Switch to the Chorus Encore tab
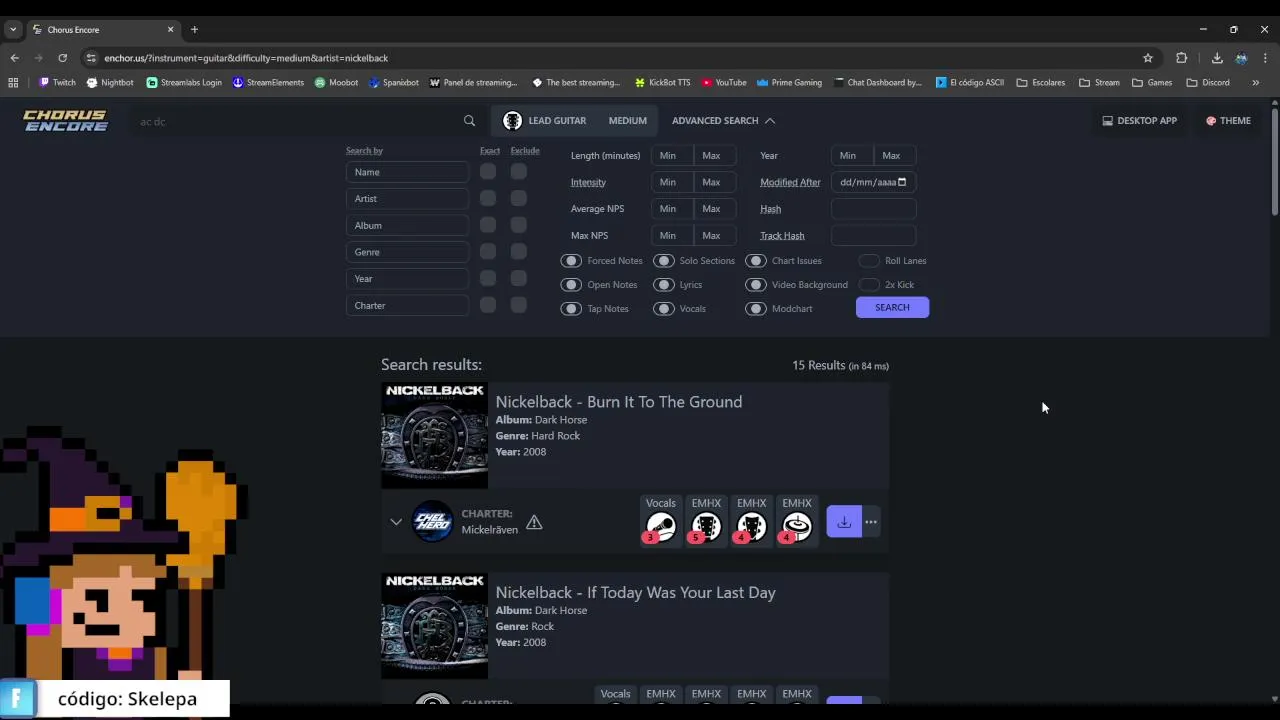1280x720 pixels. 103,29
